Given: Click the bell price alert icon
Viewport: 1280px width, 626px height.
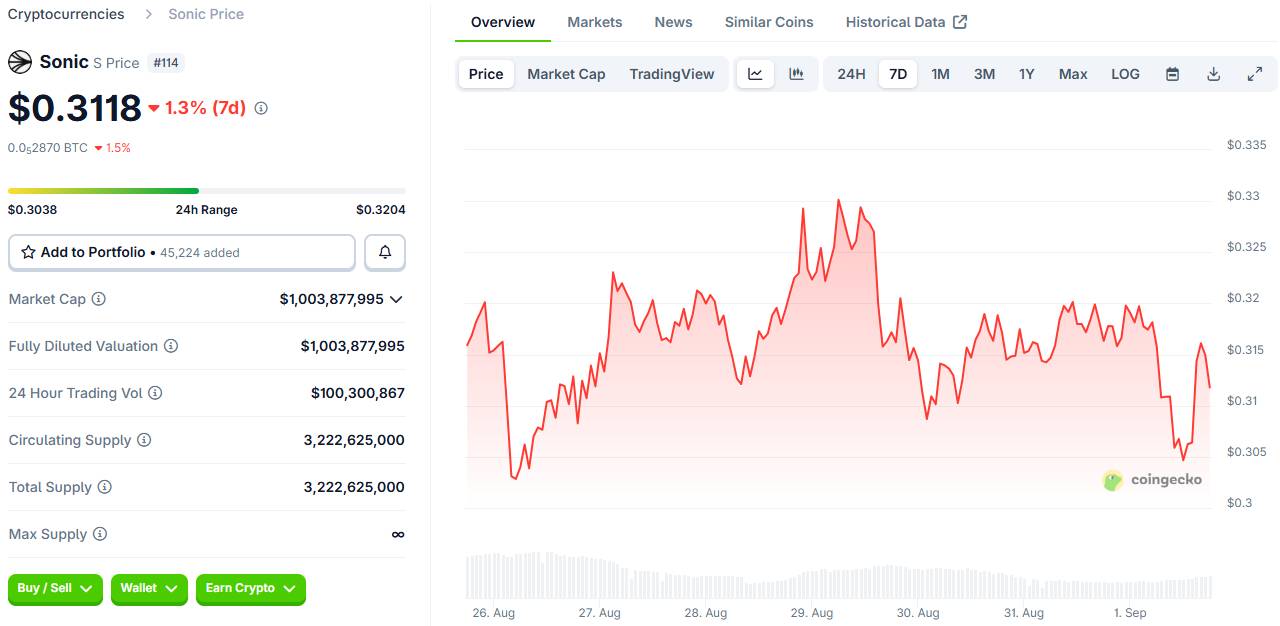Looking at the screenshot, I should [x=385, y=253].
